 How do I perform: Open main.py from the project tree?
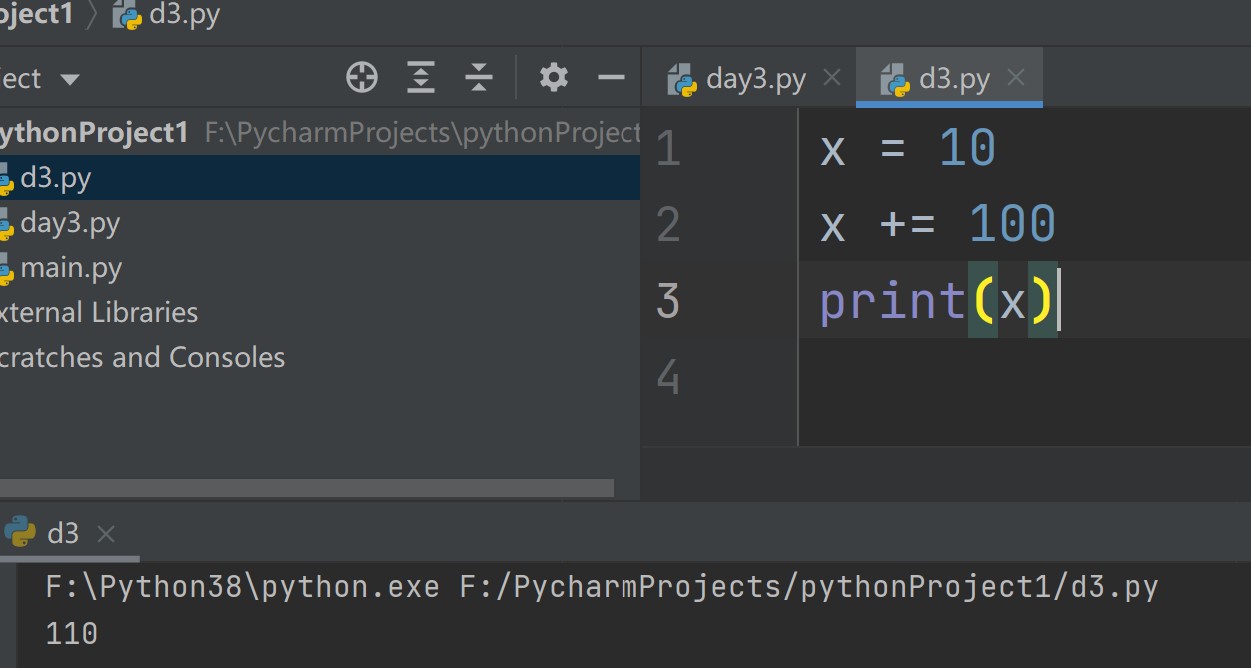[x=70, y=268]
